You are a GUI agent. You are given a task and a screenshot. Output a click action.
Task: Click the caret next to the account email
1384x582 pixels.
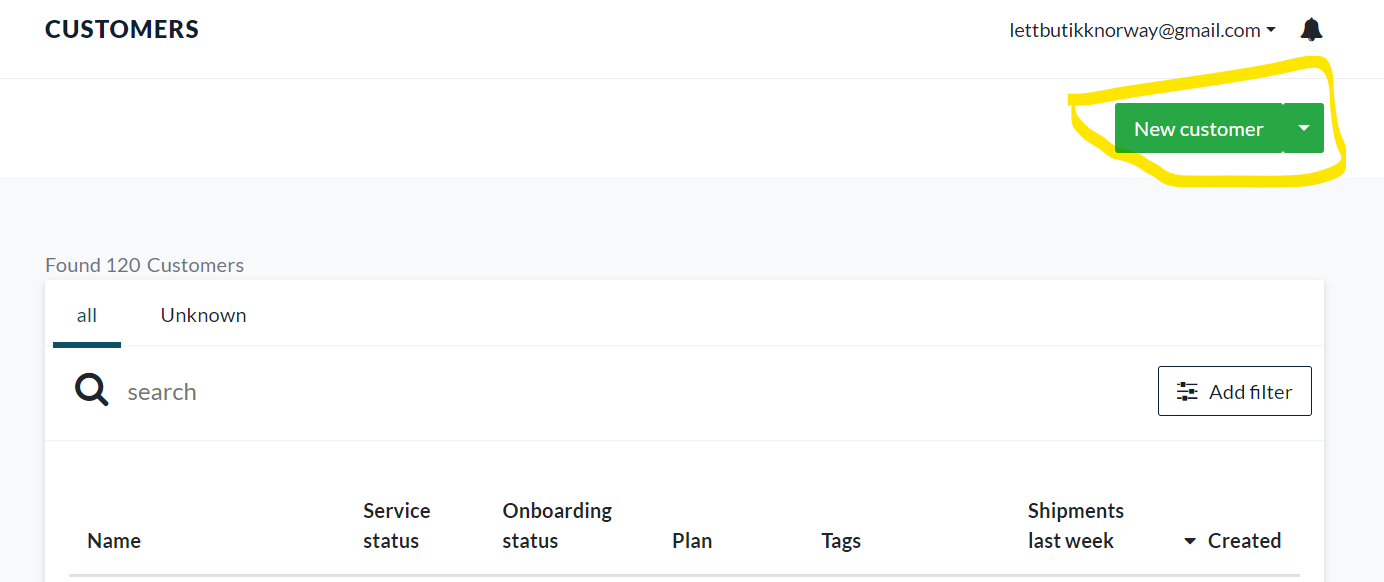1271,31
